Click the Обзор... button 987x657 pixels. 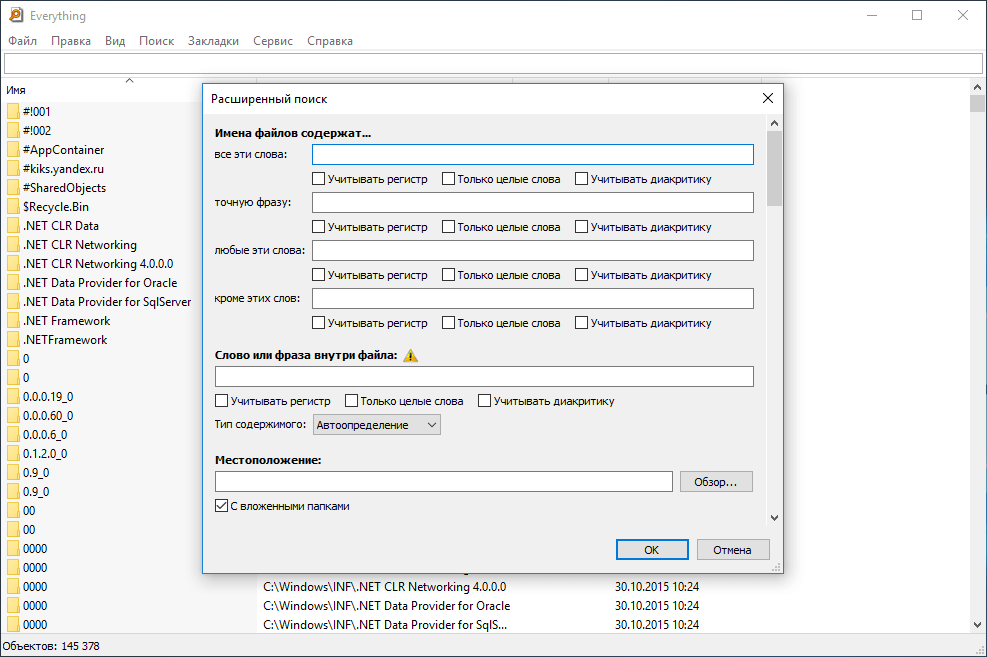(x=716, y=482)
